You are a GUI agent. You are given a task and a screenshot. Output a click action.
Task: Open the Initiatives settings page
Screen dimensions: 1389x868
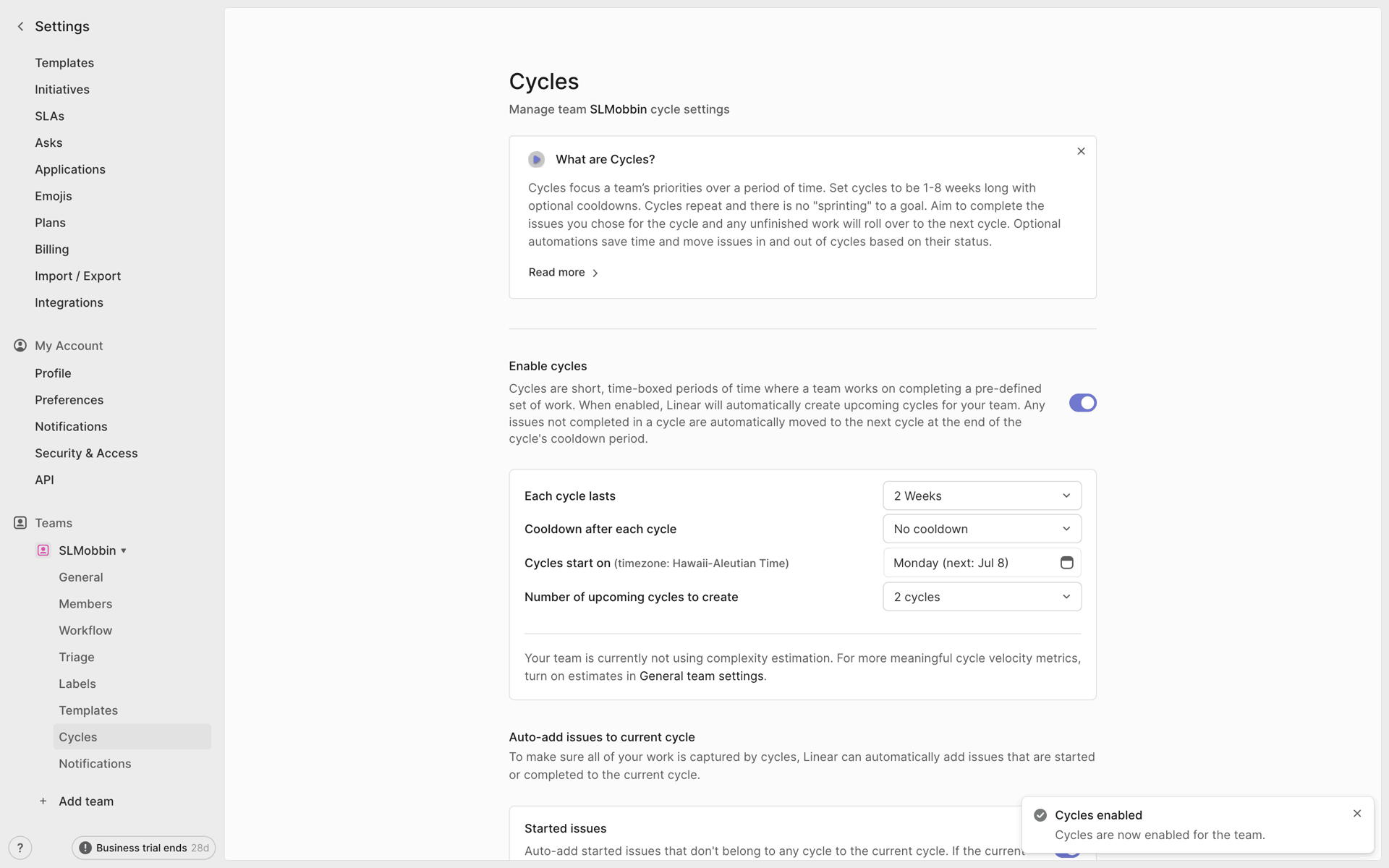[x=62, y=90]
